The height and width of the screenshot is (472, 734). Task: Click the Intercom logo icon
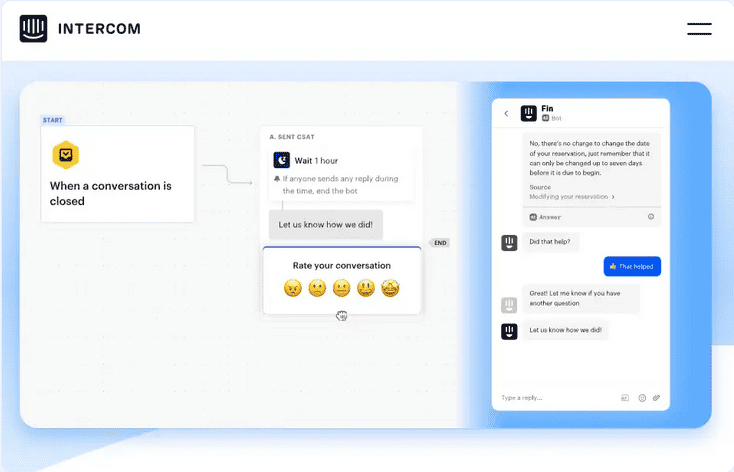pos(33,29)
